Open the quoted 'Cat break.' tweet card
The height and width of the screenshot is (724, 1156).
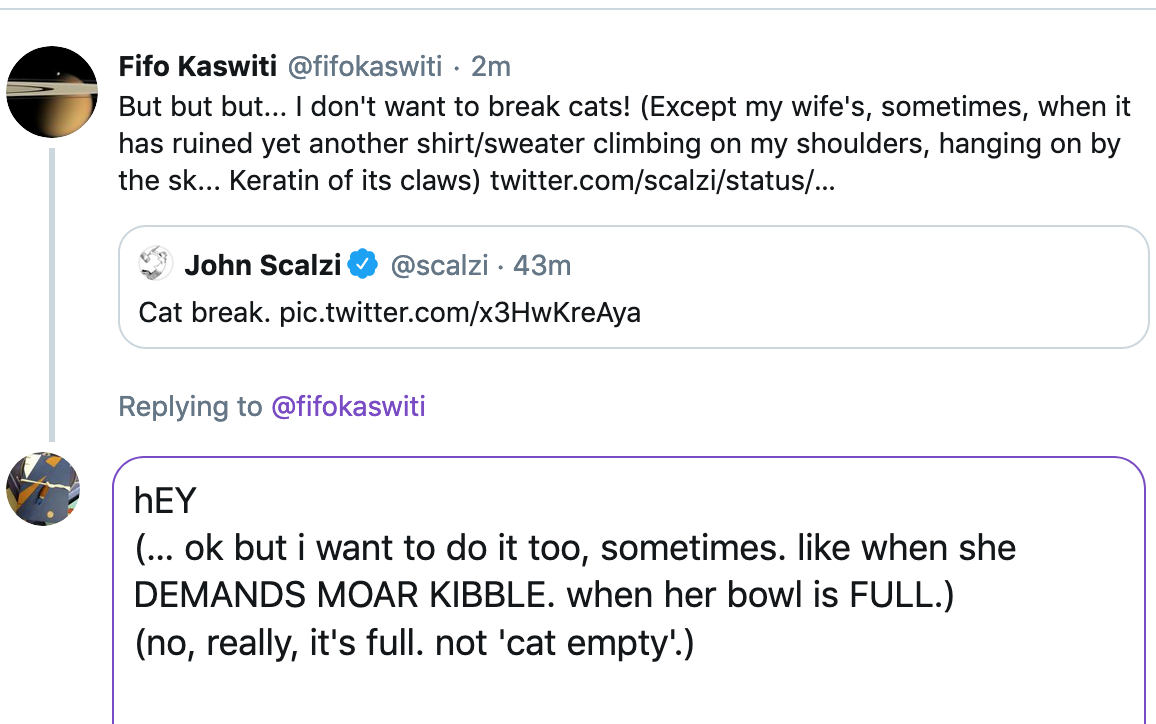pyautogui.click(x=633, y=287)
